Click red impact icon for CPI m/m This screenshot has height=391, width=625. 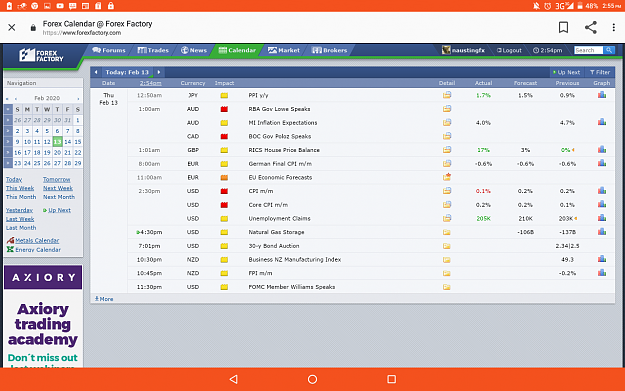(224, 191)
